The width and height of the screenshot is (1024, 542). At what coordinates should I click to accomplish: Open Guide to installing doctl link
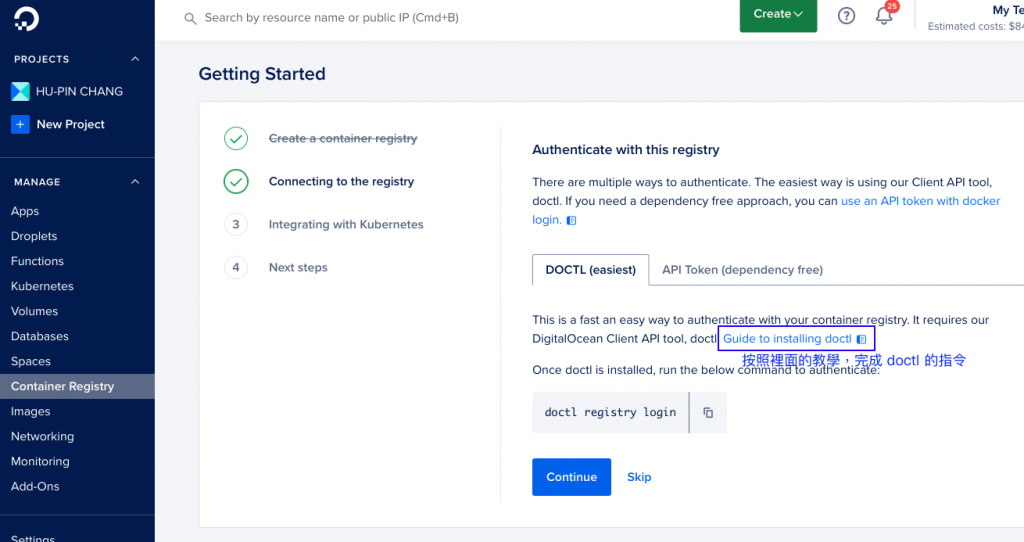coord(787,339)
